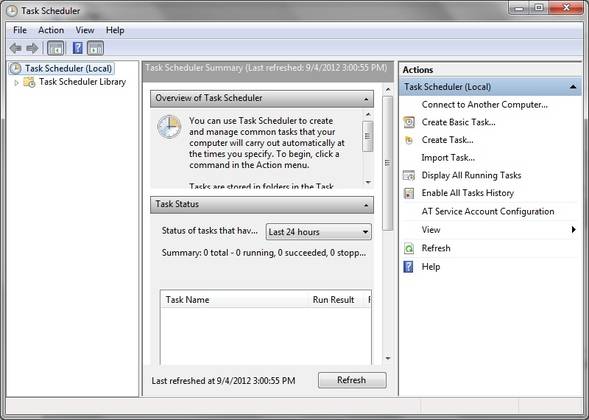Click Help in the Actions pane

pyautogui.click(x=430, y=267)
